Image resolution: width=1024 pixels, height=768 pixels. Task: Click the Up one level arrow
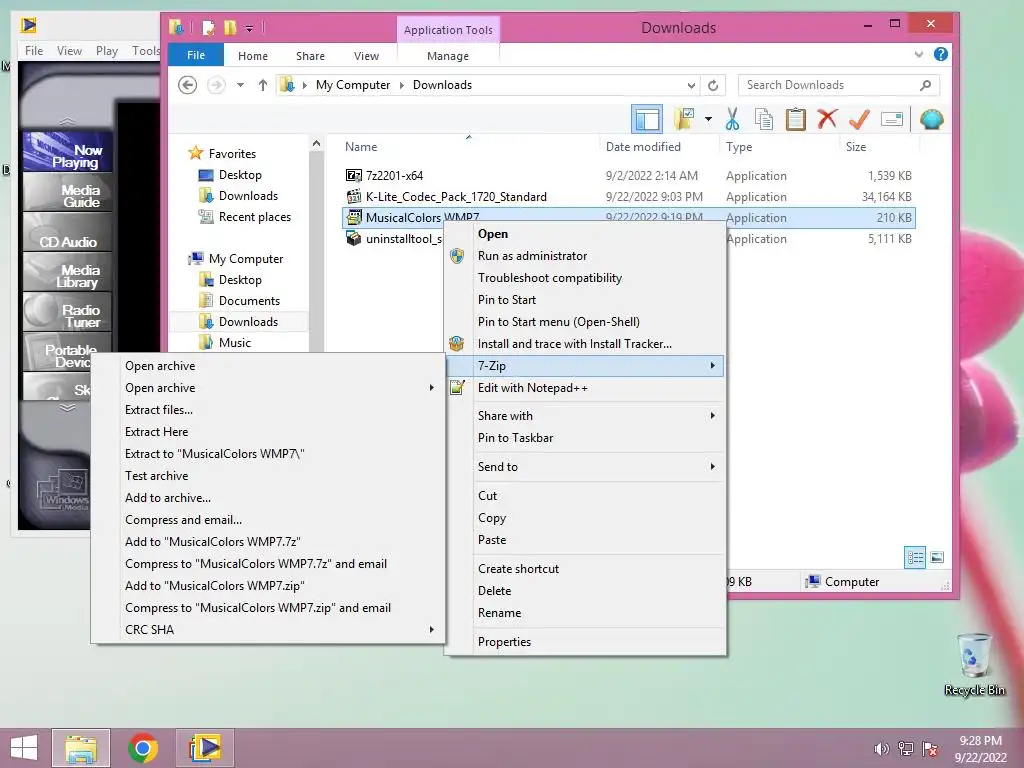(x=263, y=85)
